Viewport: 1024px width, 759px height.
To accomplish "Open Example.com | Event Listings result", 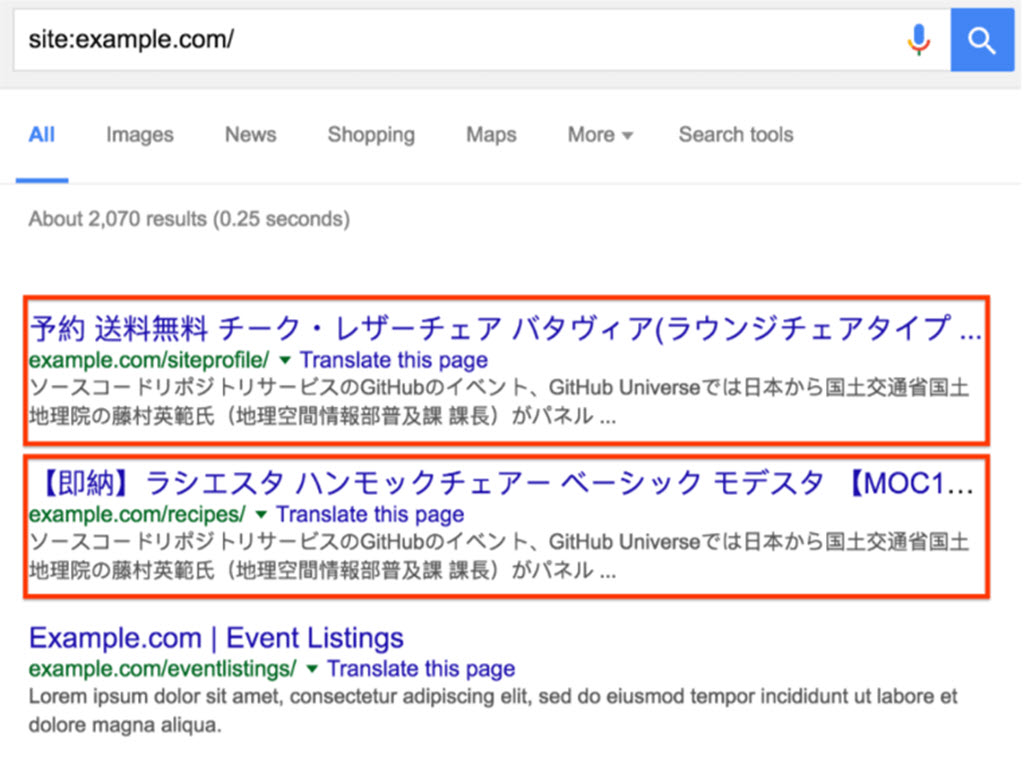I will point(216,638).
